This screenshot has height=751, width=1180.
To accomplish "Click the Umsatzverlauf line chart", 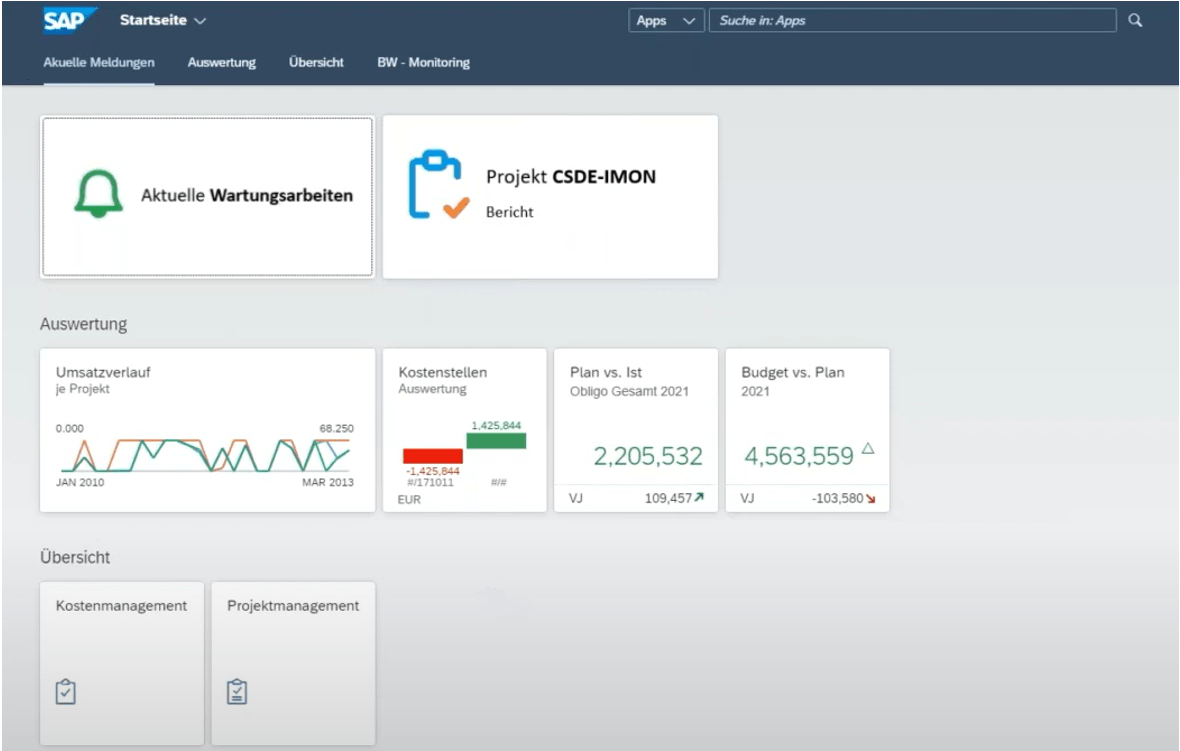I will [205, 455].
